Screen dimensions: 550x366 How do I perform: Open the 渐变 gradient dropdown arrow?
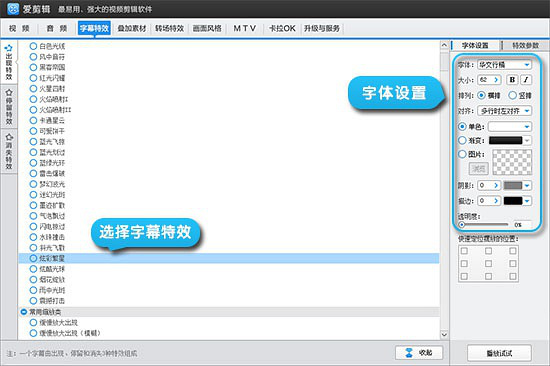coord(527,140)
